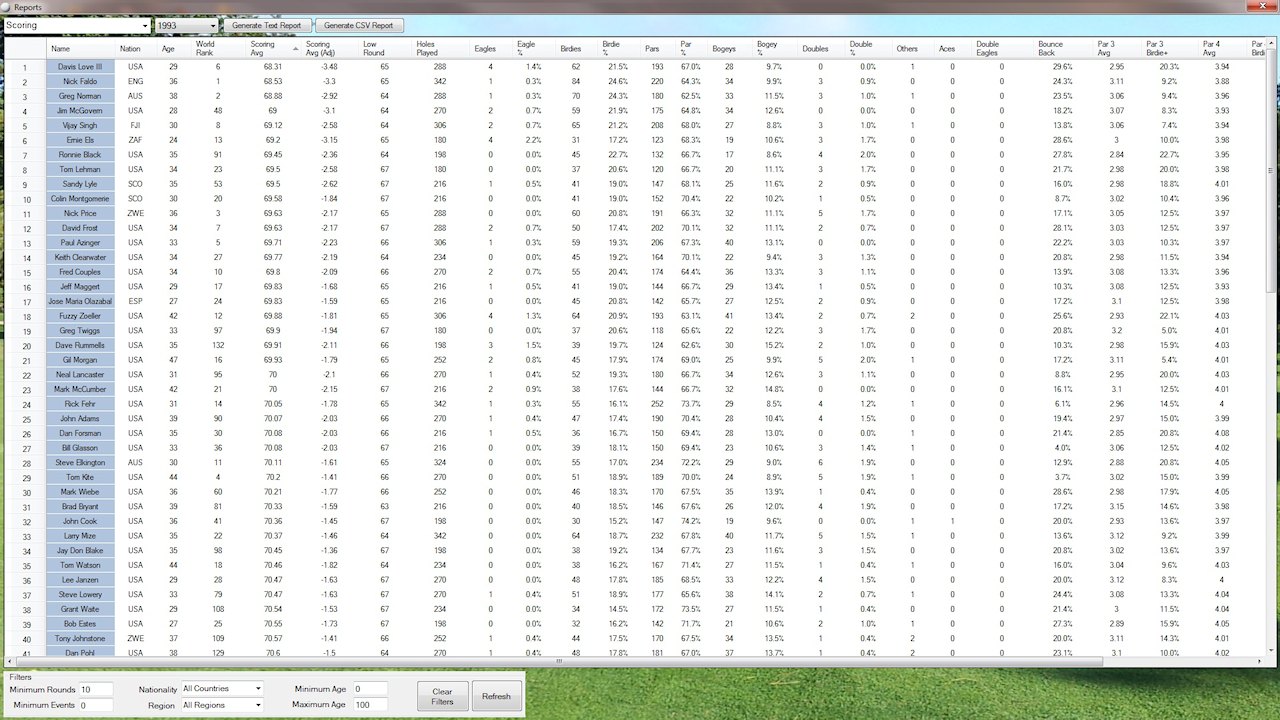Select player Ernie Els
The image size is (1280, 720).
click(81, 140)
